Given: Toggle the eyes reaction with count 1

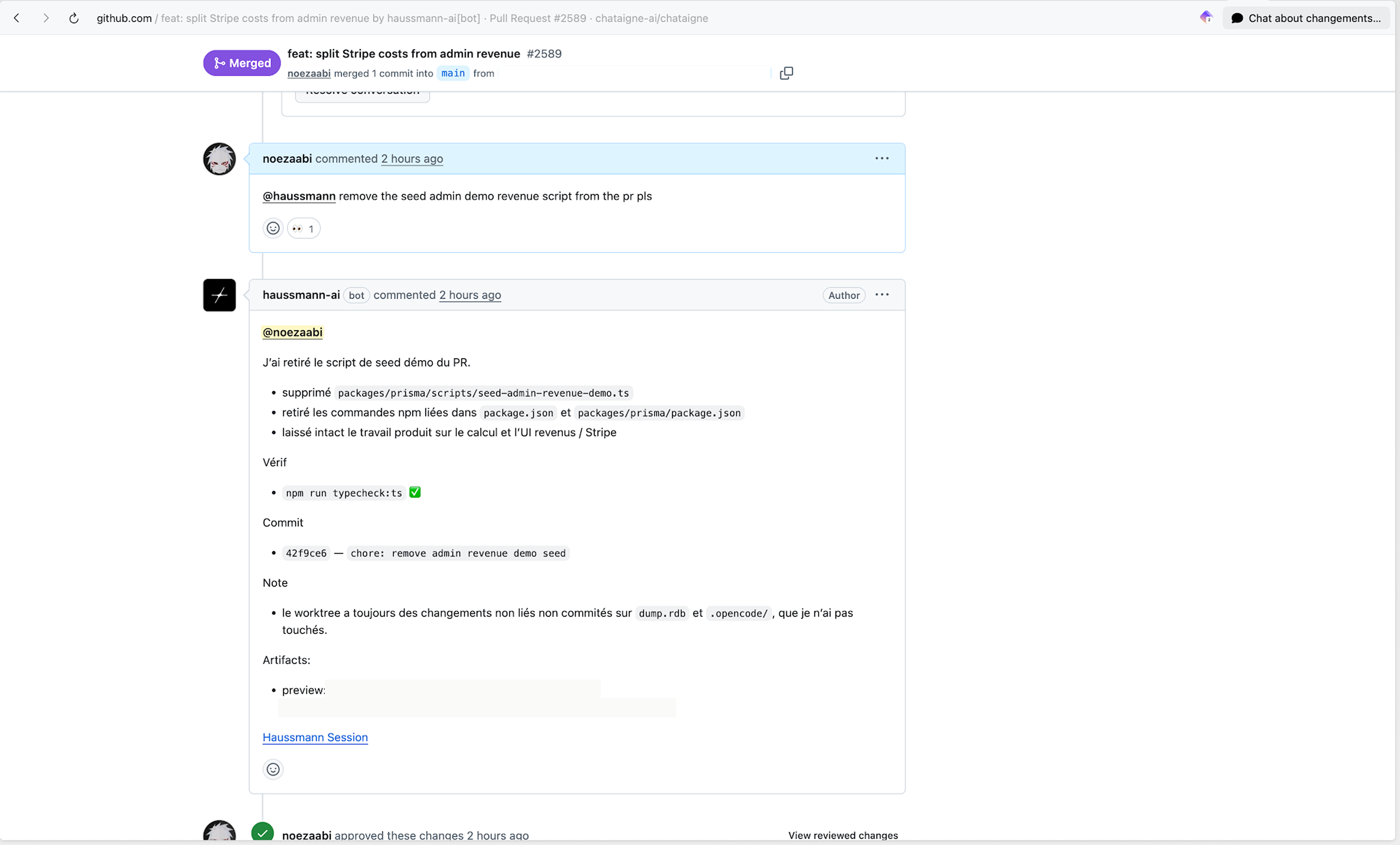Looking at the screenshot, I should click(x=304, y=228).
